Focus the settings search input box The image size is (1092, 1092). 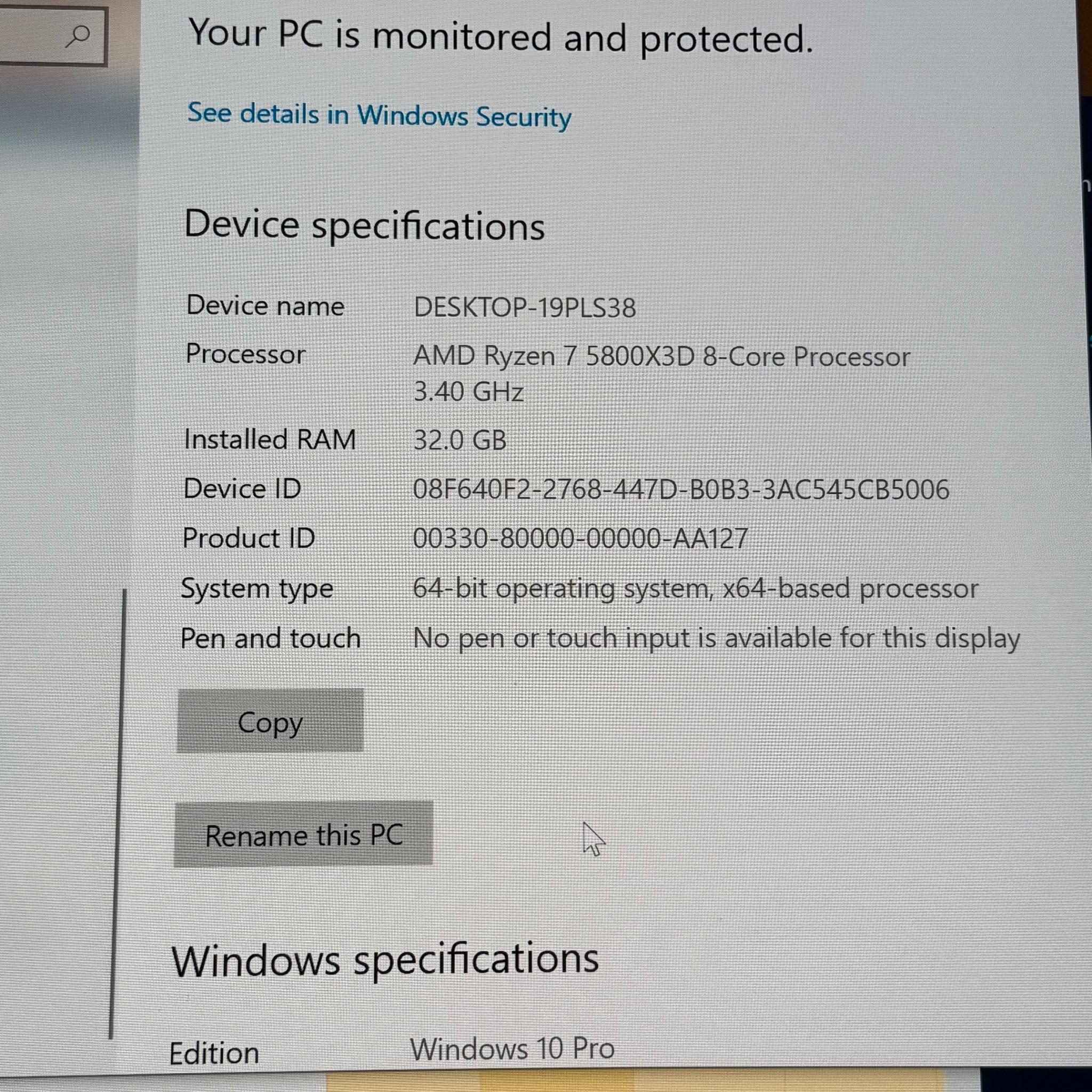pos(53,37)
